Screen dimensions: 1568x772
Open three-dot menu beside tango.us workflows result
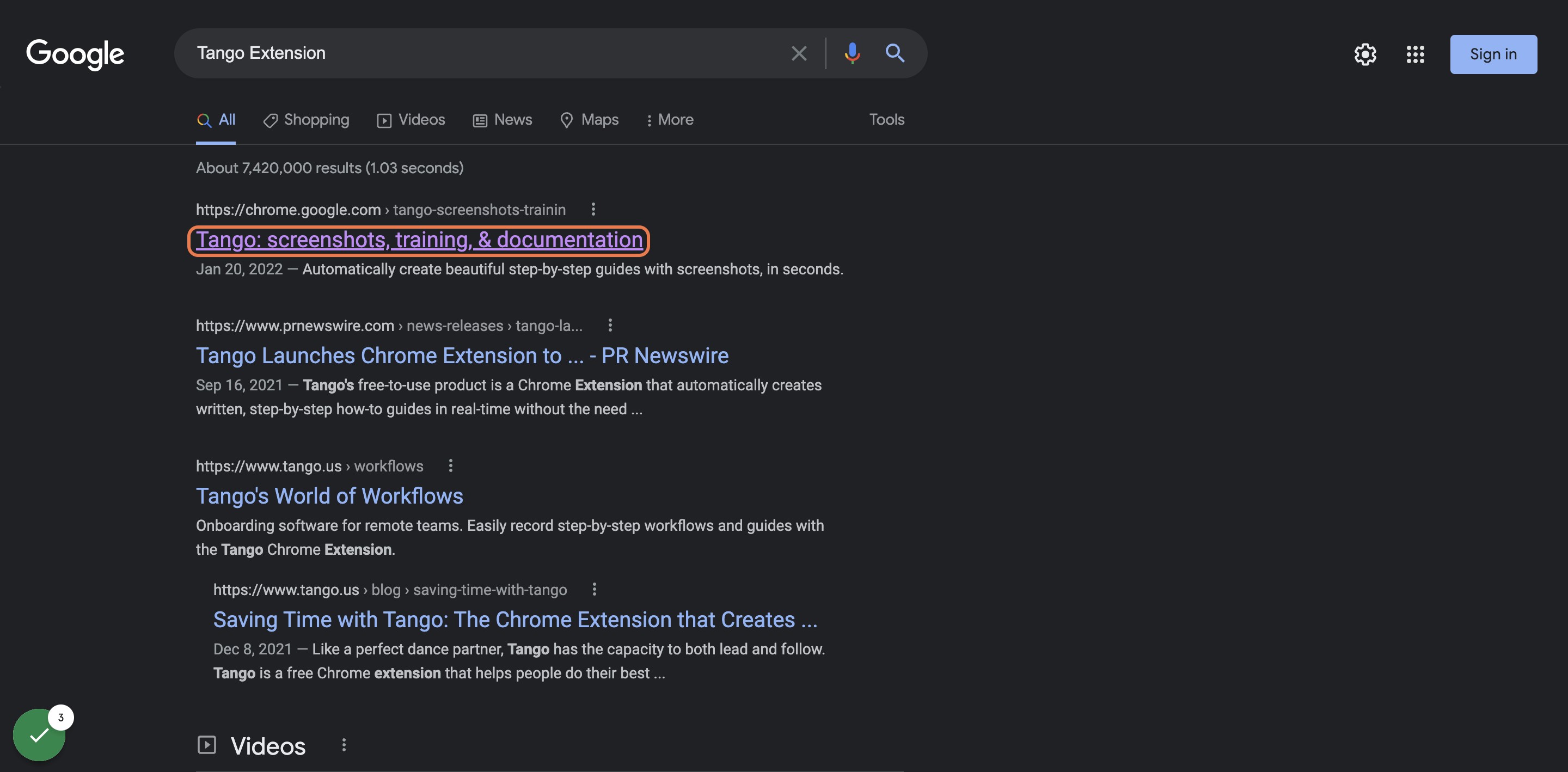(x=450, y=465)
